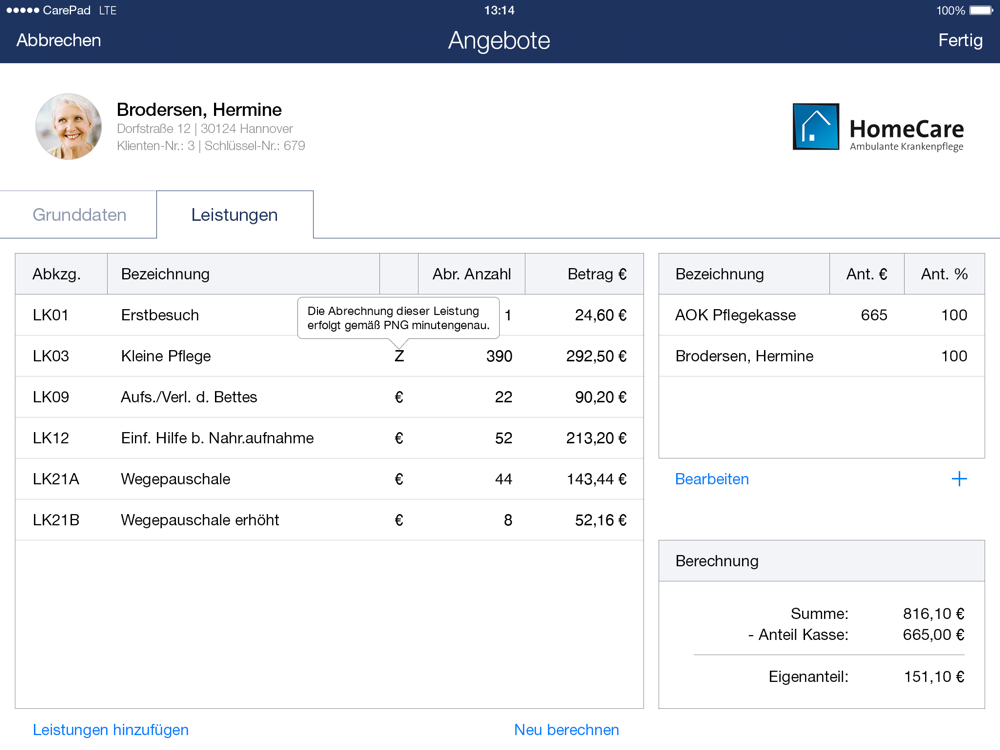Click the Abr. Anzahl column header
1000x750 pixels.
tap(471, 274)
